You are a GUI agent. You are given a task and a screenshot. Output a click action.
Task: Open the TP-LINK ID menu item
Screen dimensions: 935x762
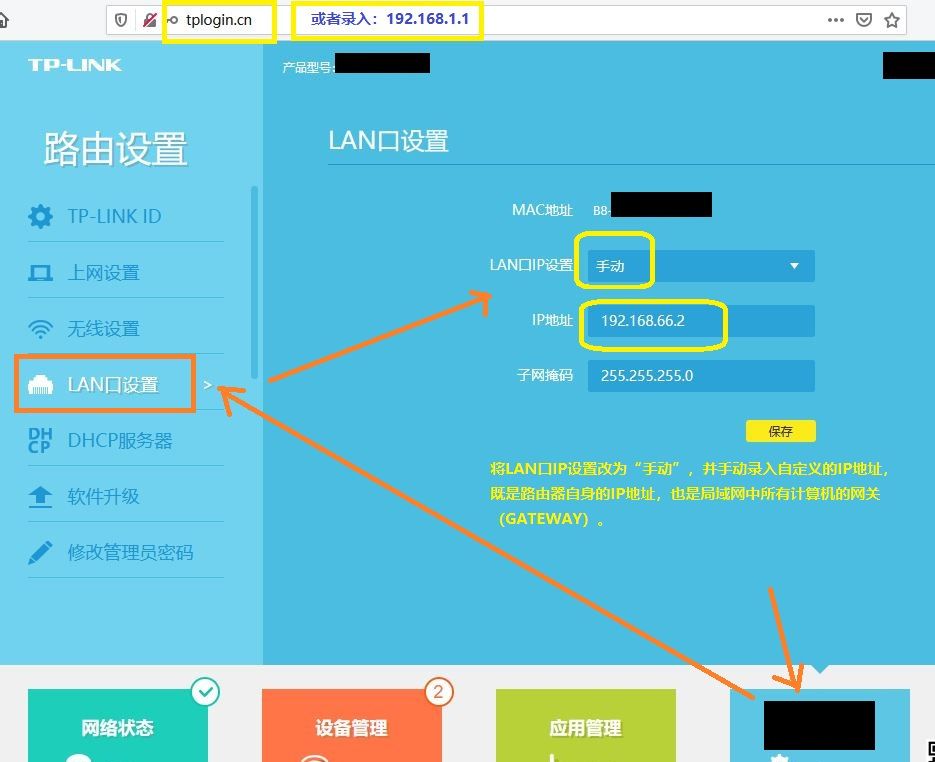(x=126, y=216)
